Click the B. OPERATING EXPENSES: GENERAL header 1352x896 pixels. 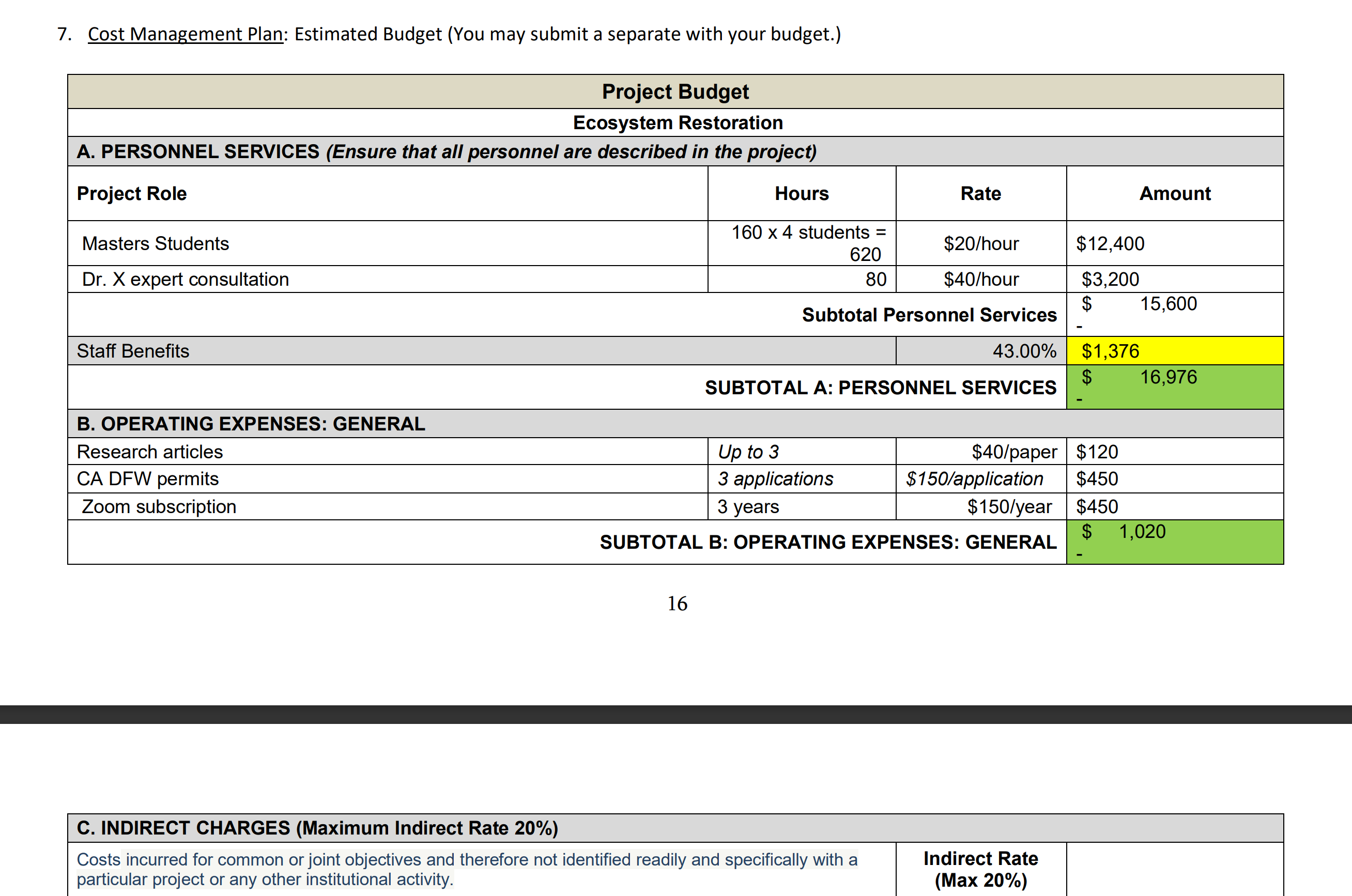tap(251, 424)
